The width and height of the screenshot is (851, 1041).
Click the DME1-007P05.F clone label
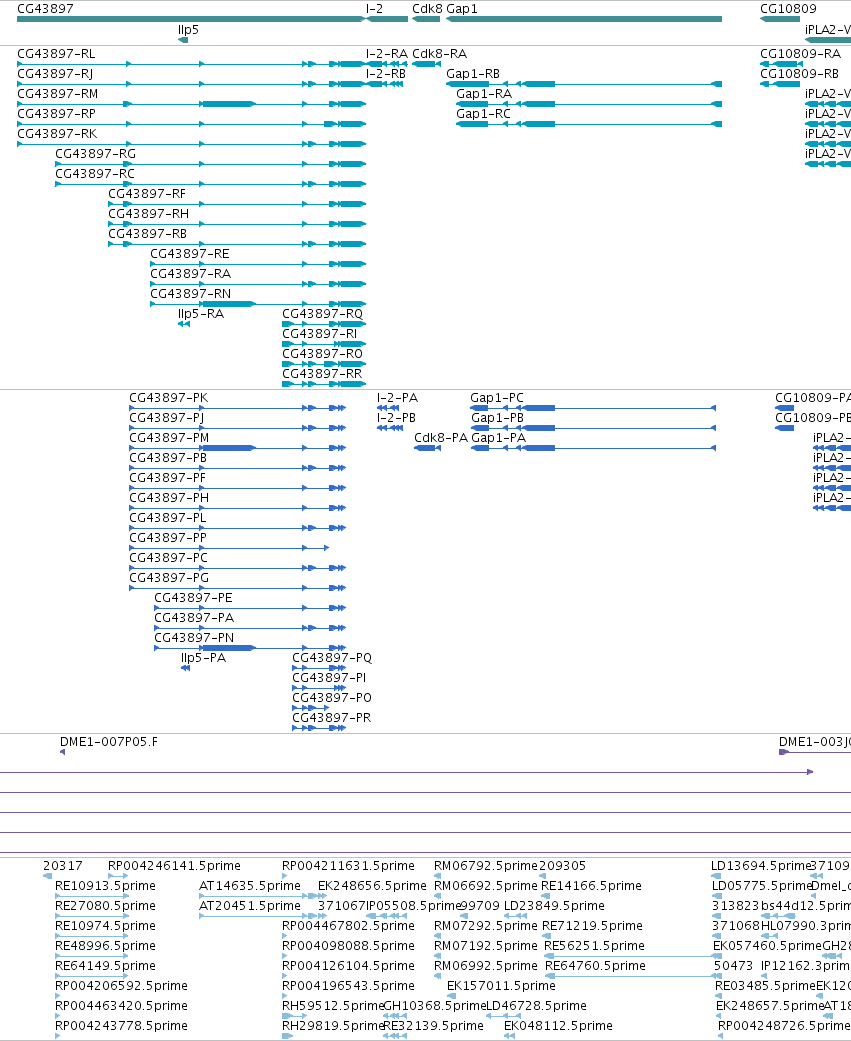(109, 742)
